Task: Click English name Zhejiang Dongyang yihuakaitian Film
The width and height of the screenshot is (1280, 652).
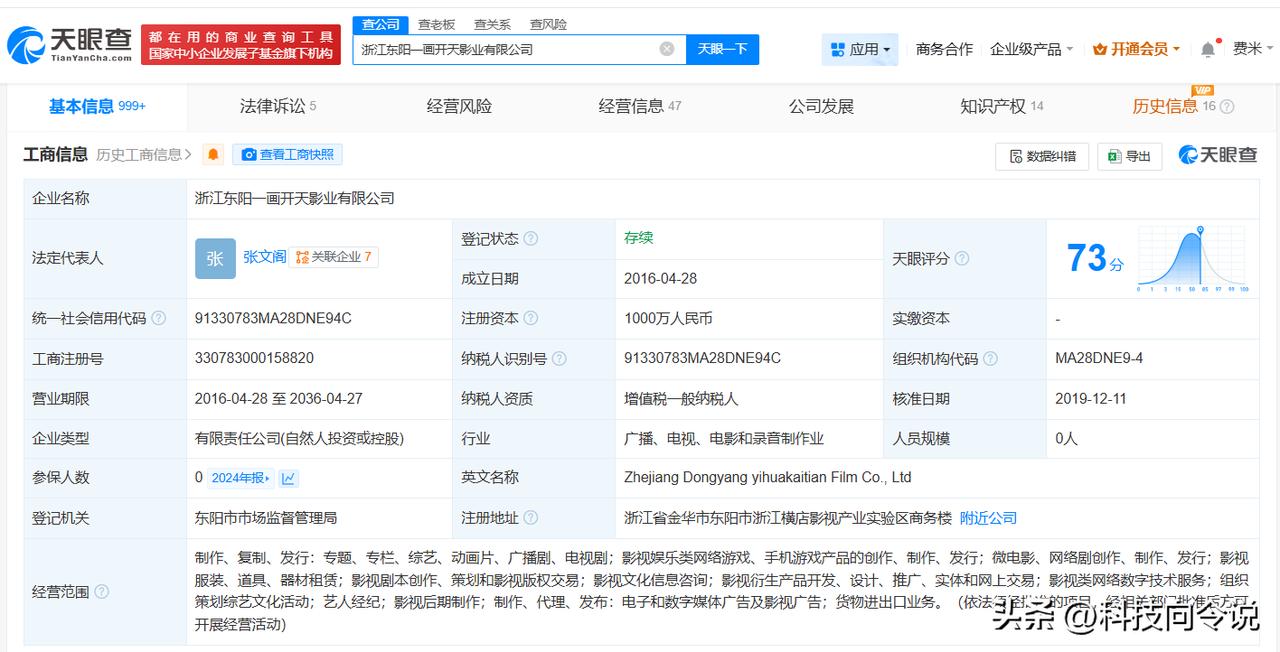Action: click(768, 478)
